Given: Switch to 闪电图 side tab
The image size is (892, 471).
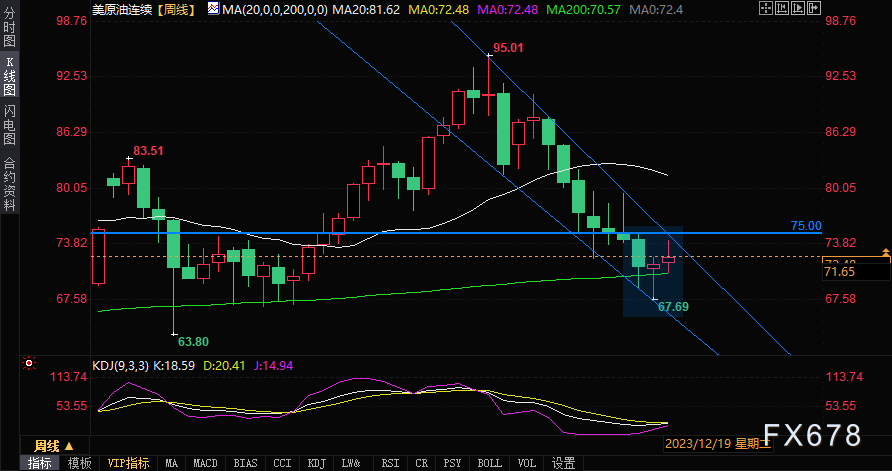Looking at the screenshot, I should click(x=10, y=124).
